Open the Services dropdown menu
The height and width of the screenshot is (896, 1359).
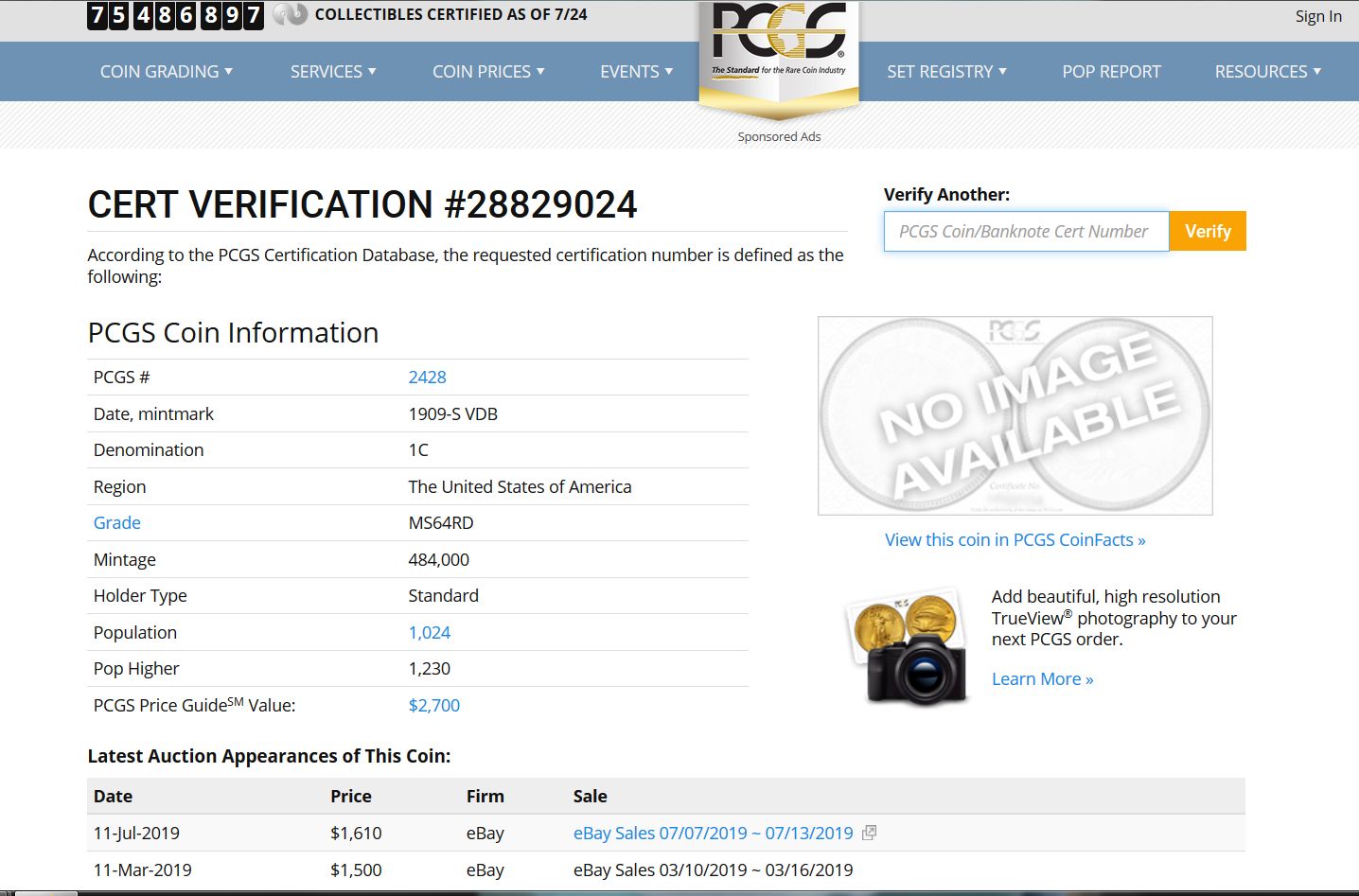coord(333,72)
